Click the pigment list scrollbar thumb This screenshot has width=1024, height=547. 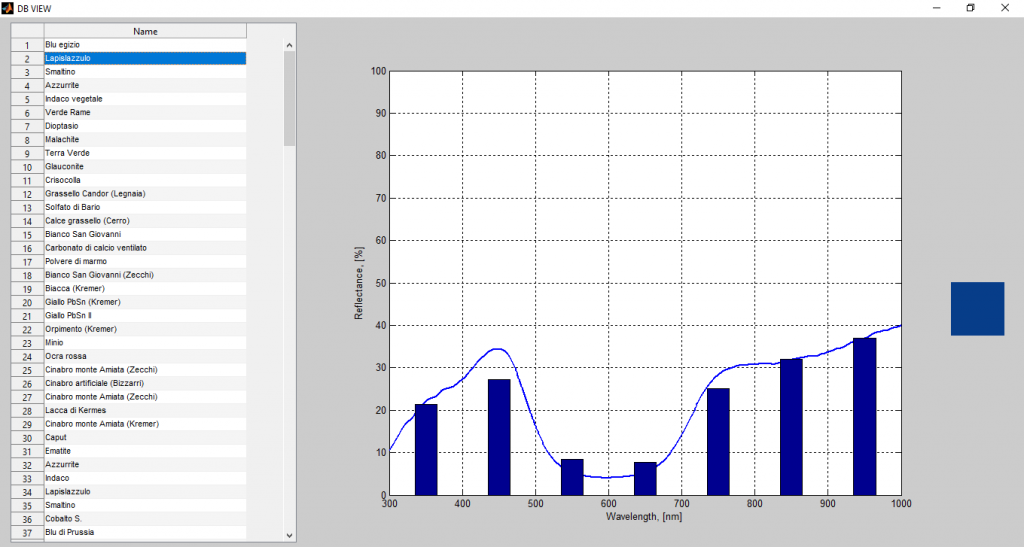(x=289, y=99)
